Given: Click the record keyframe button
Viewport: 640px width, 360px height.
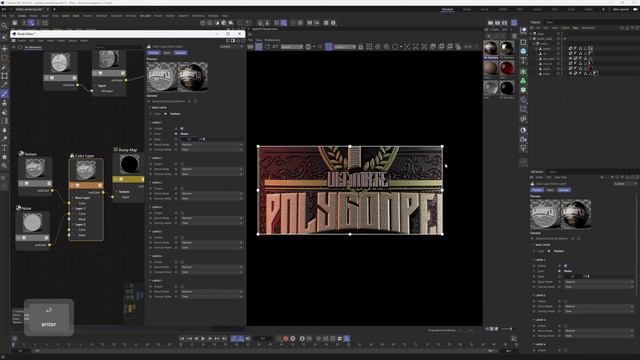Looking at the screenshot, I should pyautogui.click(x=286, y=338).
